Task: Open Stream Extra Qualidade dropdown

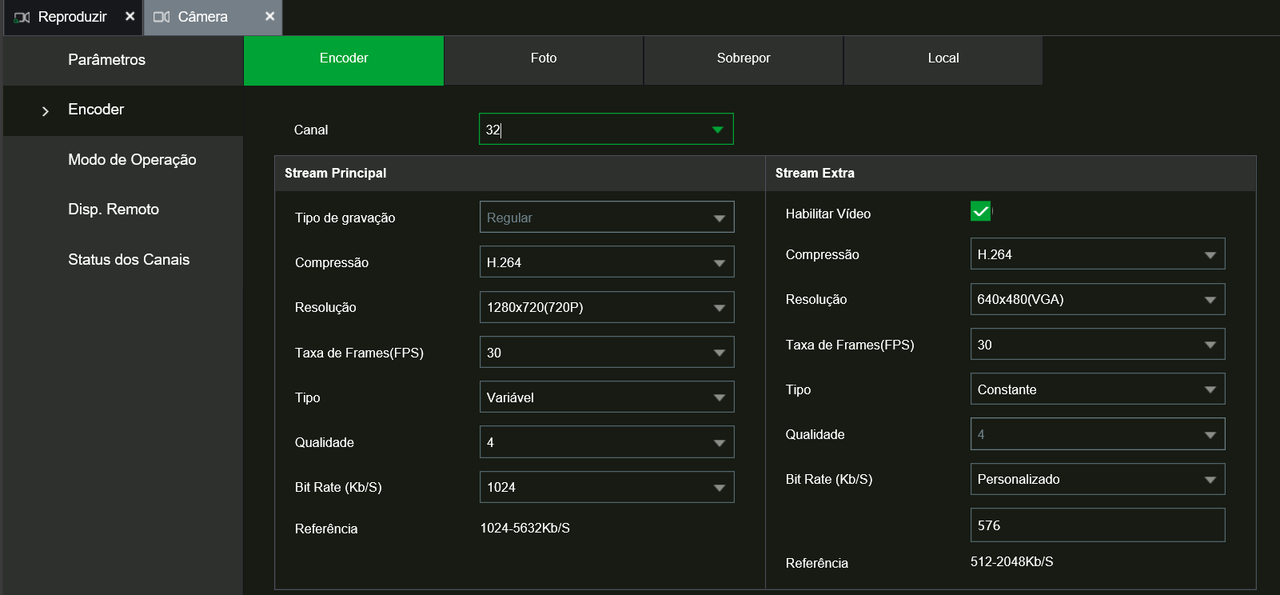Action: (1097, 434)
